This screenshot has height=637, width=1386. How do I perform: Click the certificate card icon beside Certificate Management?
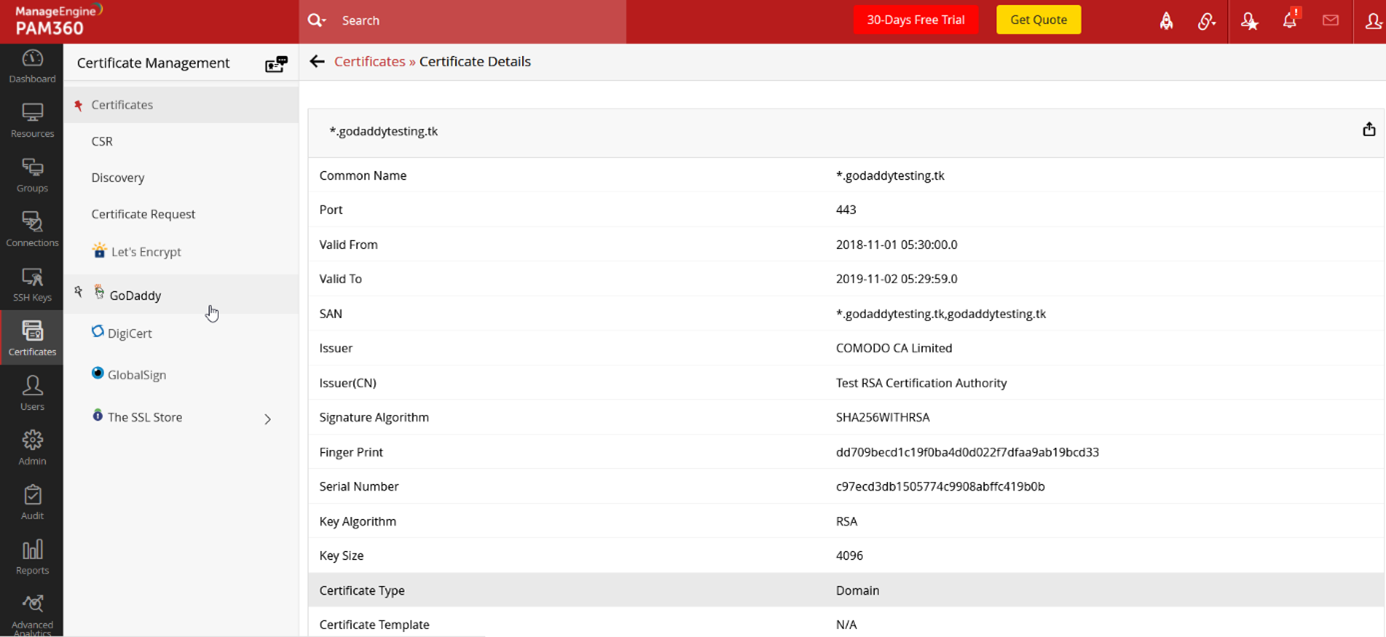coord(276,64)
